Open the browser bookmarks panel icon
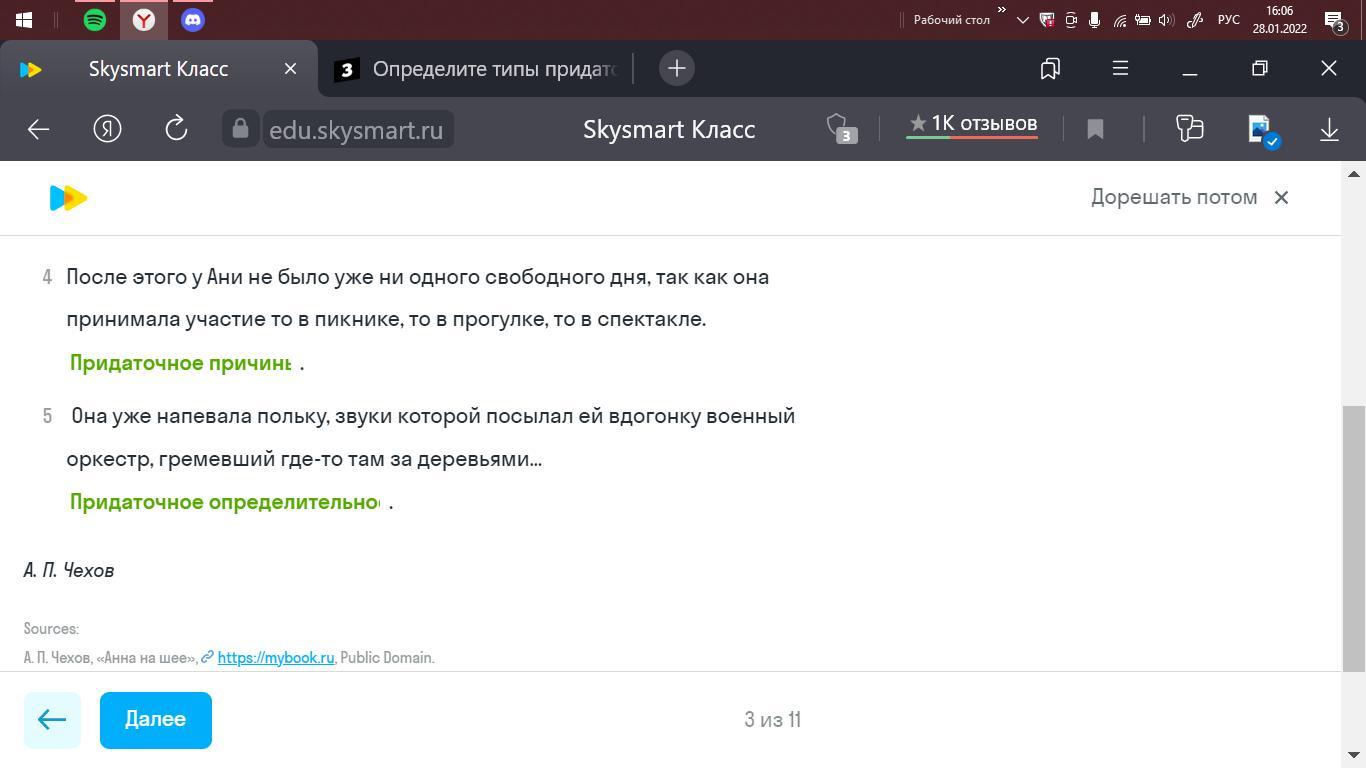The height and width of the screenshot is (768, 1366). pos(1050,68)
